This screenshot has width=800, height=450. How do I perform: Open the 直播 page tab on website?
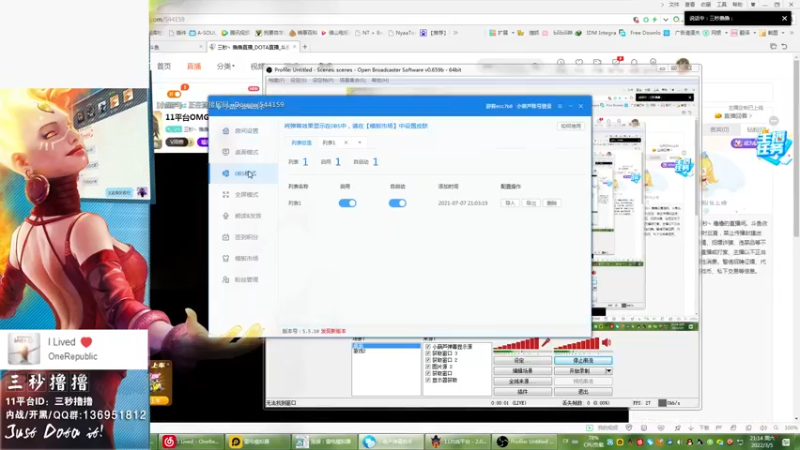point(194,66)
